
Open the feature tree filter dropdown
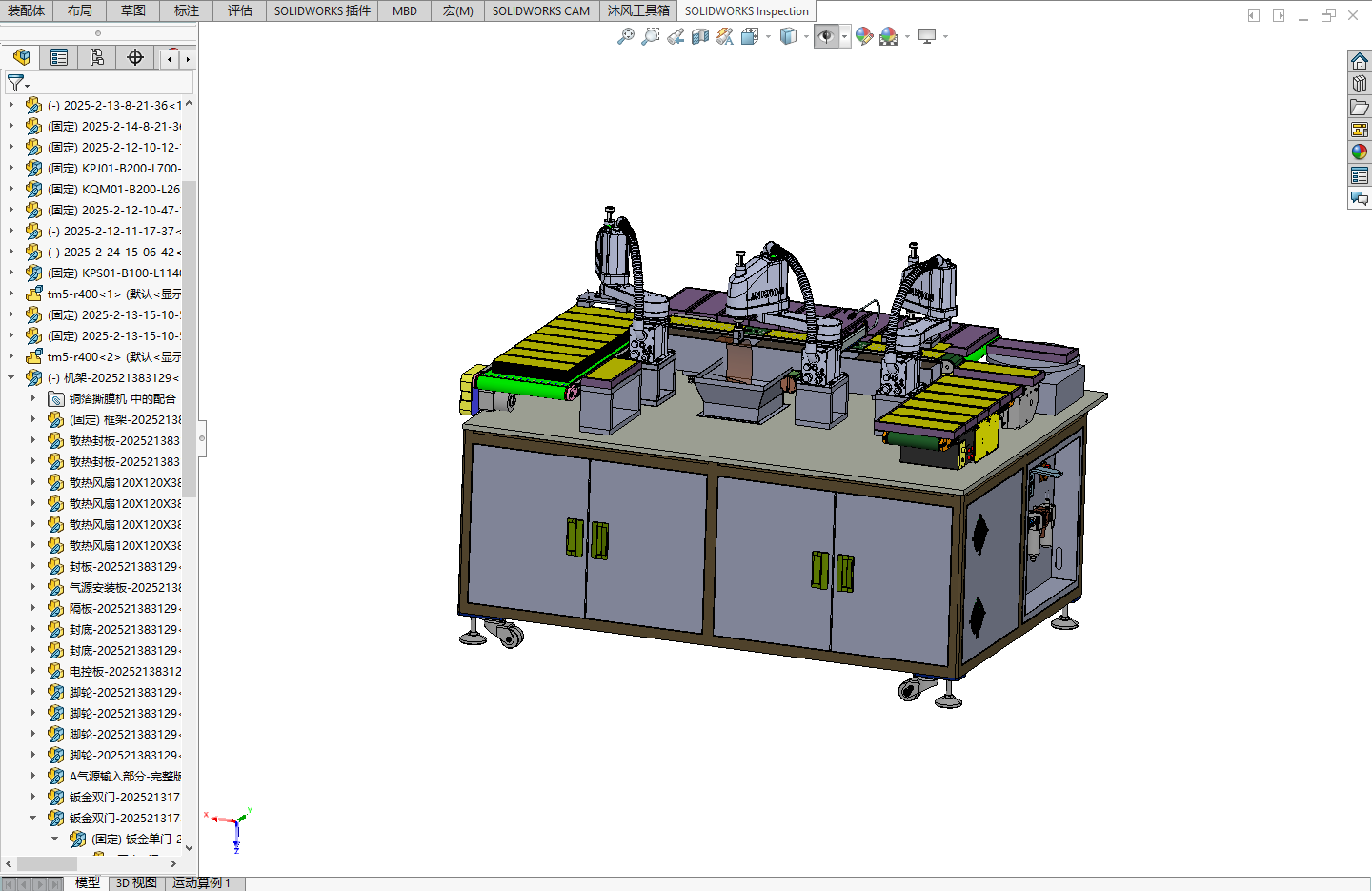pos(18,84)
